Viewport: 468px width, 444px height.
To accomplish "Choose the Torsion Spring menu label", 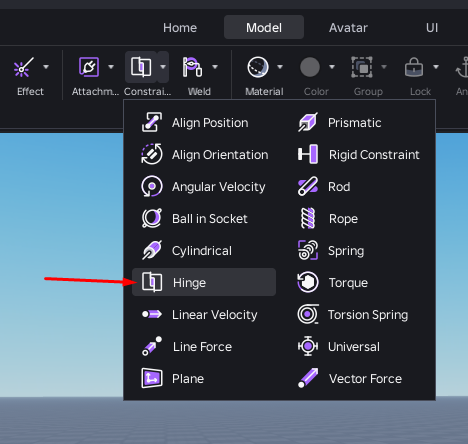I will pyautogui.click(x=368, y=315).
